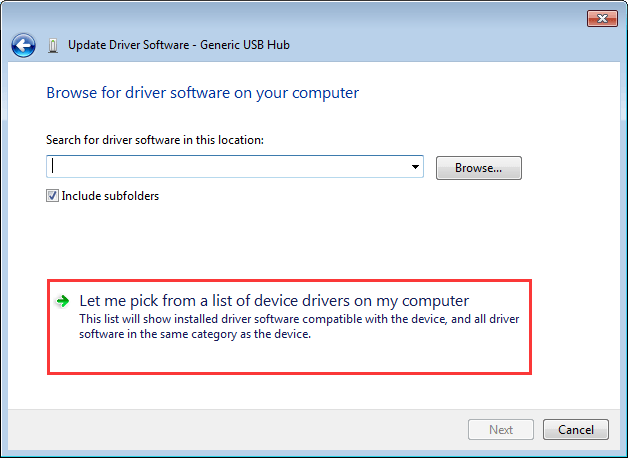This screenshot has height=458, width=628.
Task: Close the Update Driver Software window
Action: 600,18
